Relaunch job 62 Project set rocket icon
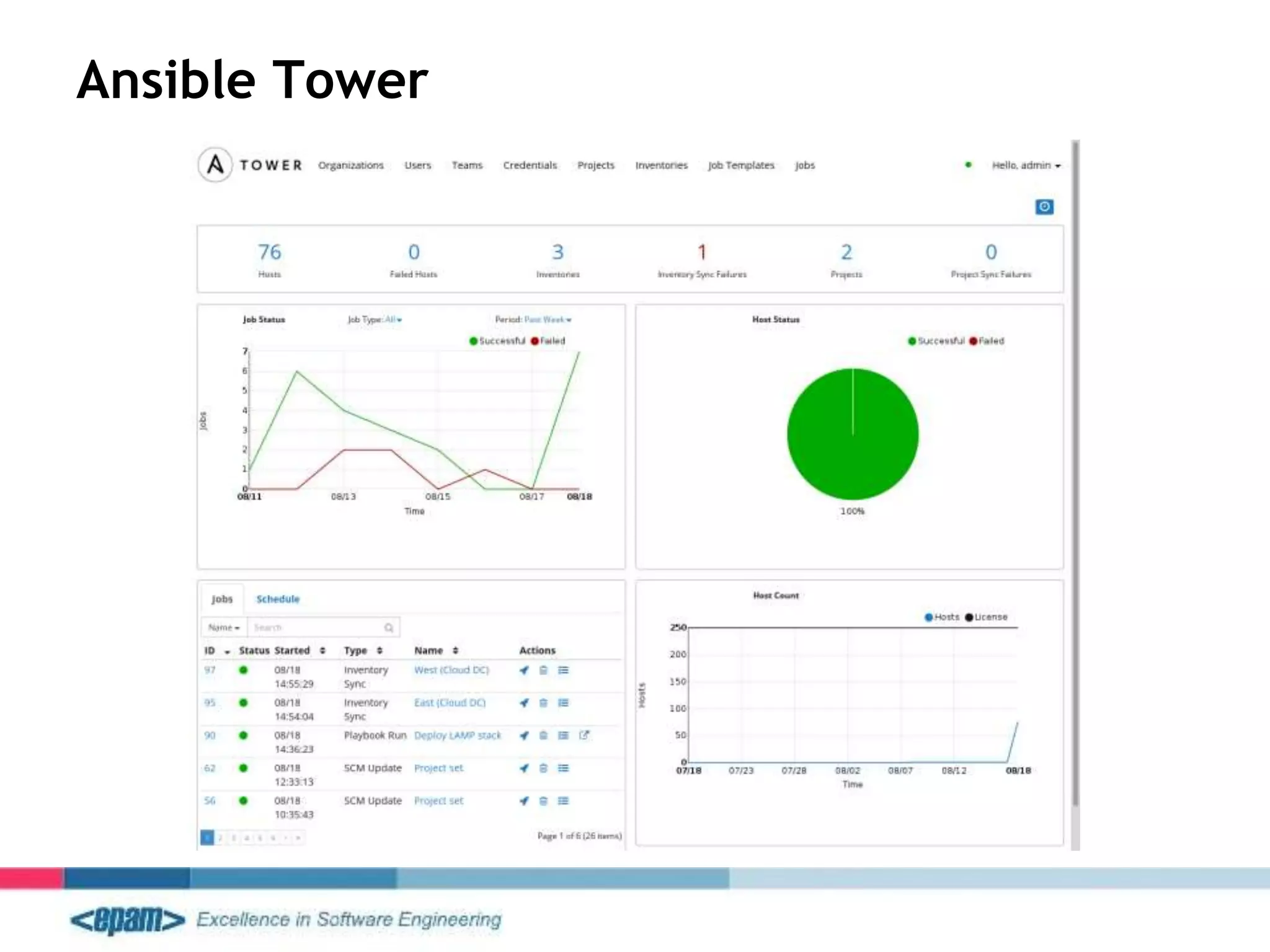 tap(524, 769)
